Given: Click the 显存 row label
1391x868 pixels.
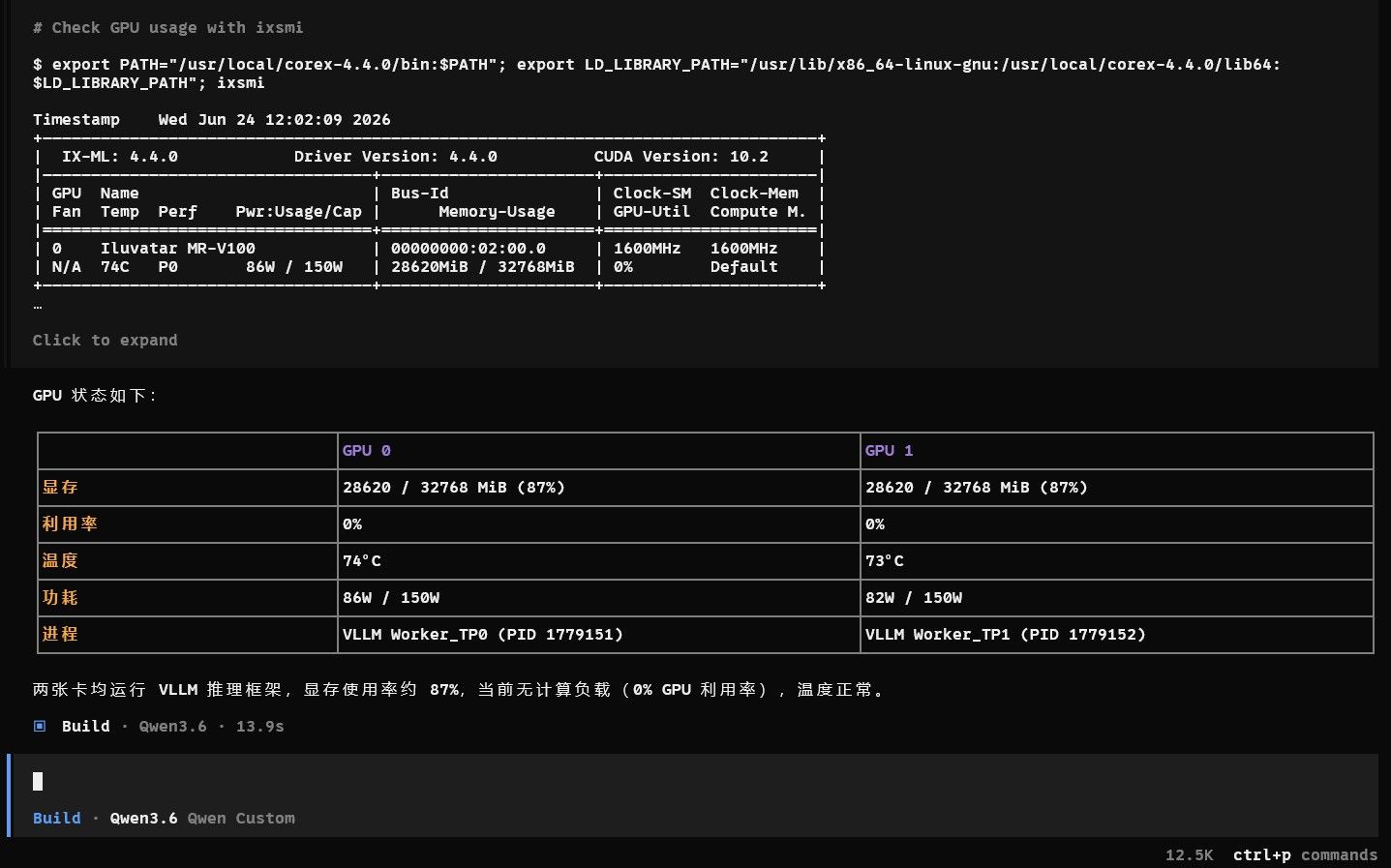Looking at the screenshot, I should pos(60,487).
